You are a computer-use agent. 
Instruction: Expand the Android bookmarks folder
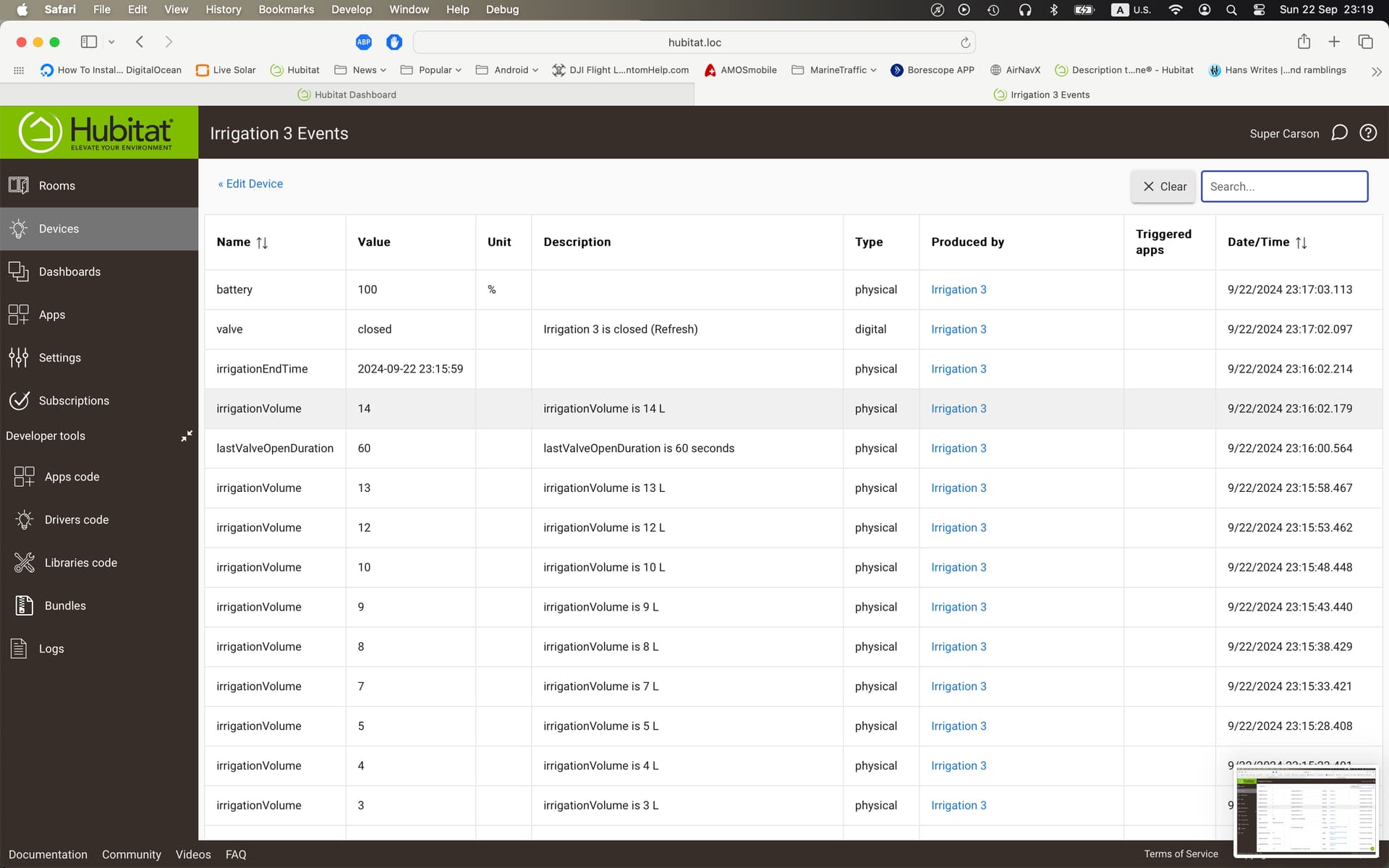tap(507, 70)
